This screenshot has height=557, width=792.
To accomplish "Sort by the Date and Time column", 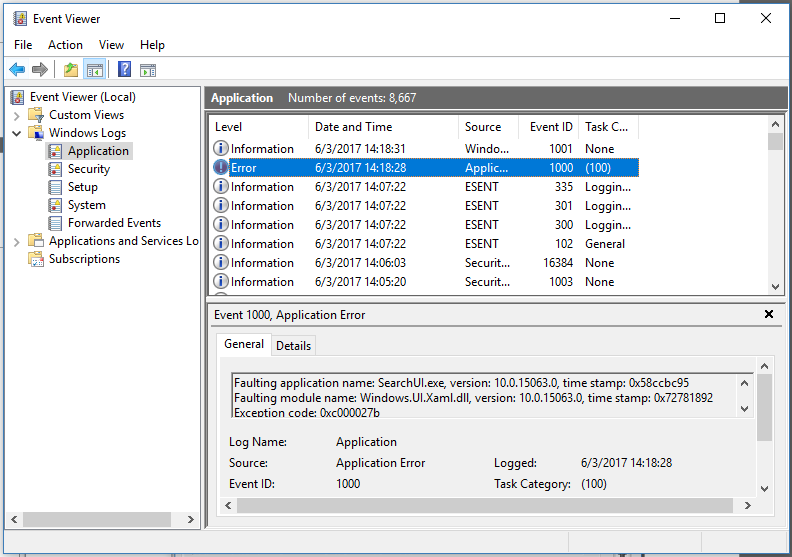I will [x=383, y=127].
